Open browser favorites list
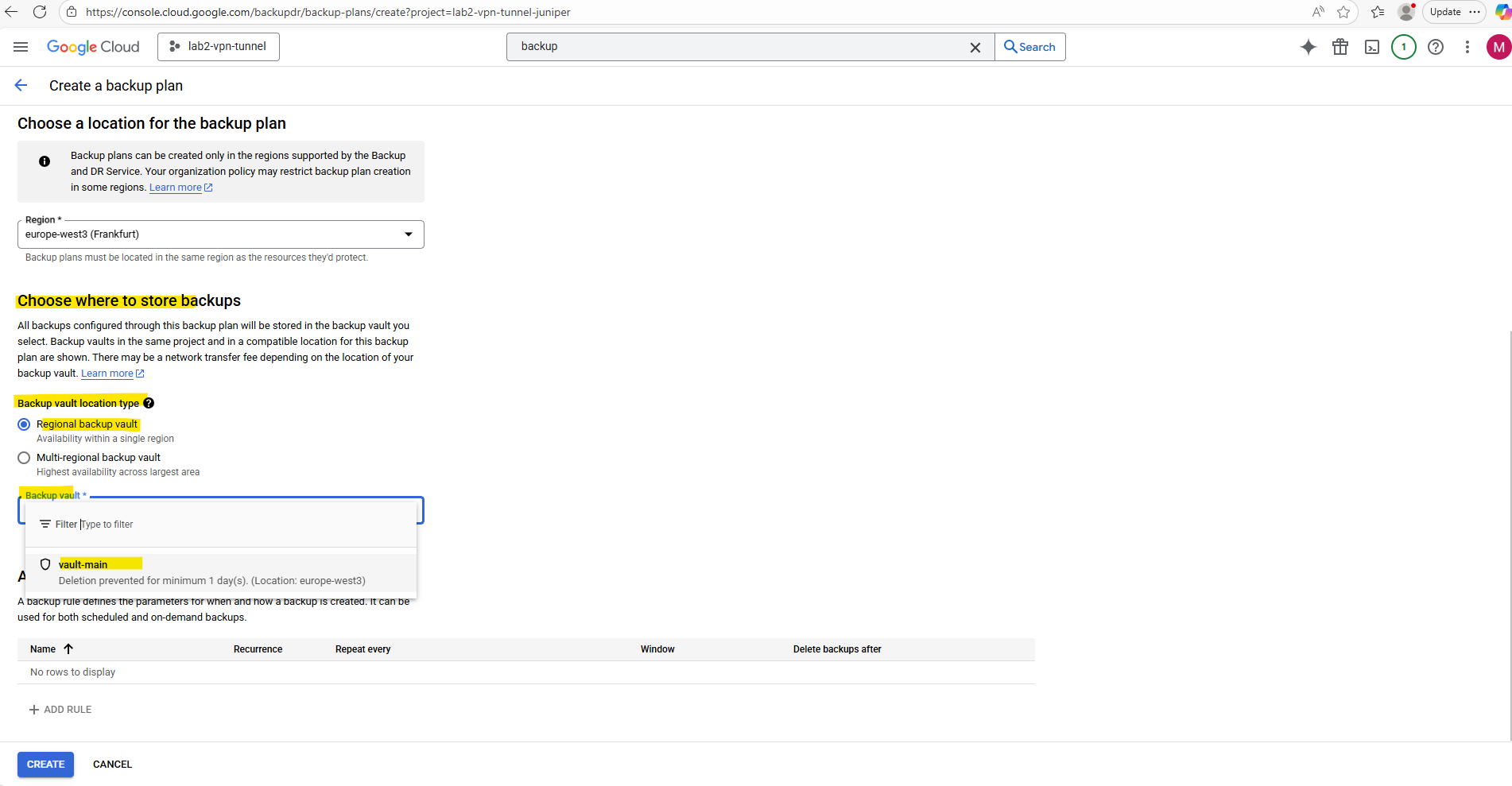The width and height of the screenshot is (1512, 786). click(1378, 12)
